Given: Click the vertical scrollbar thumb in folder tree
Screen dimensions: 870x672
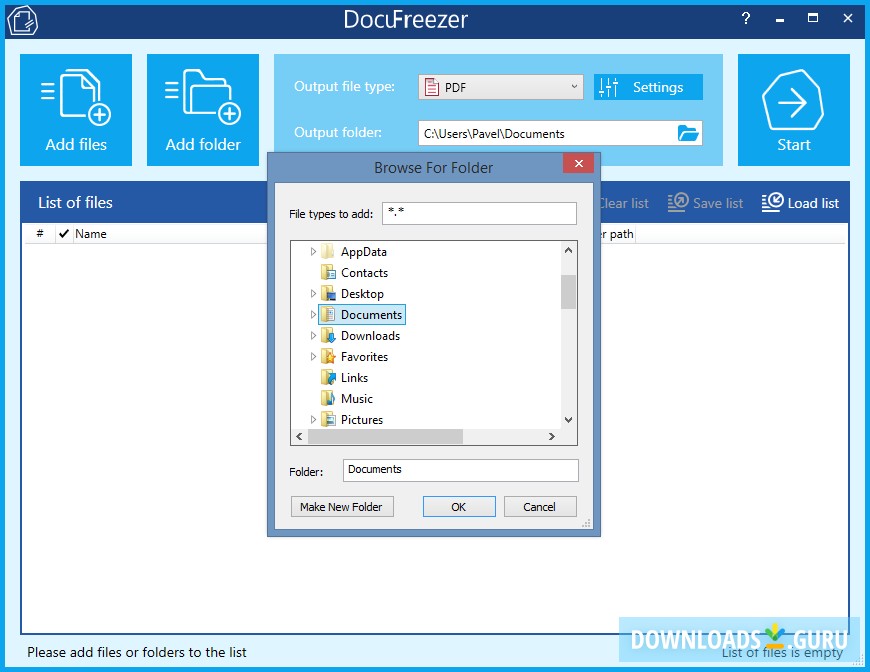Looking at the screenshot, I should coord(568,292).
